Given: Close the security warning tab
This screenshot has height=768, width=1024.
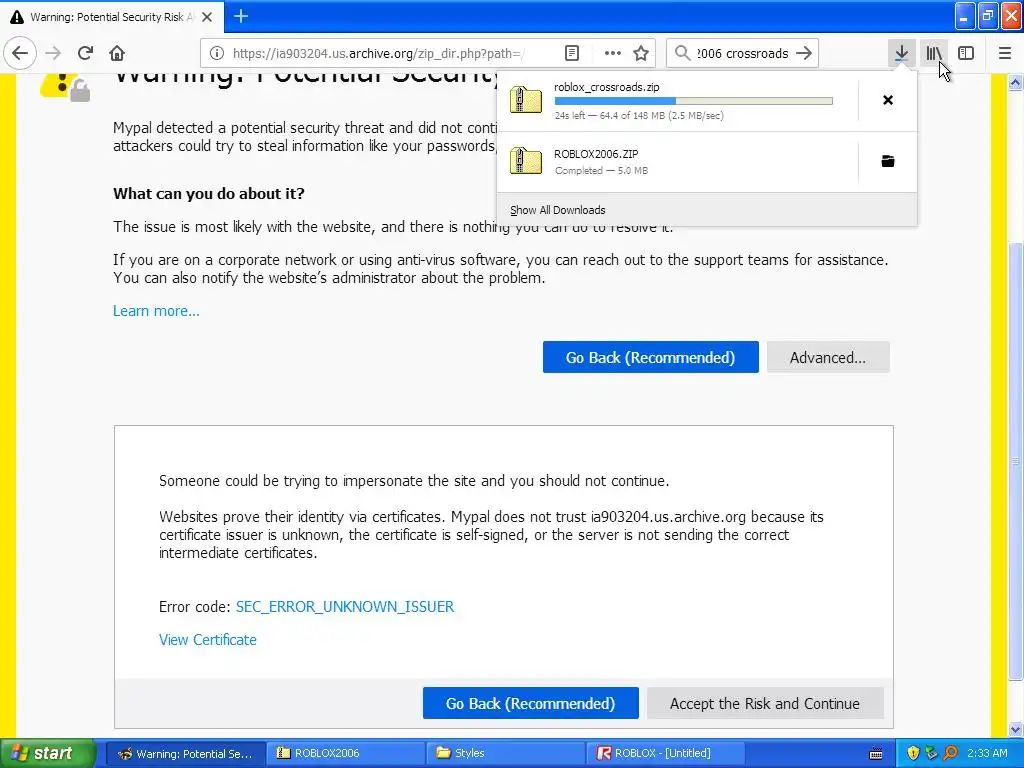Looking at the screenshot, I should [x=207, y=17].
